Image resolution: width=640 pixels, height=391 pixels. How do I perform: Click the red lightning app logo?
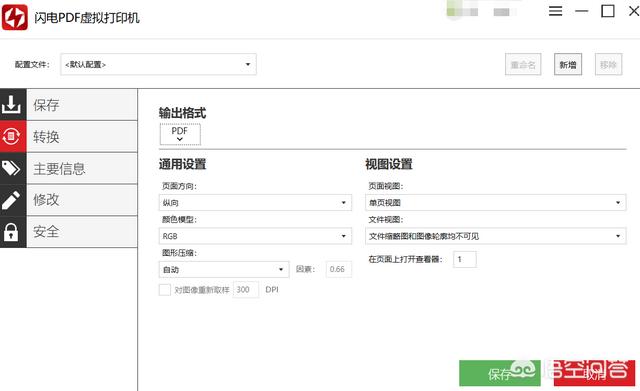[15, 18]
